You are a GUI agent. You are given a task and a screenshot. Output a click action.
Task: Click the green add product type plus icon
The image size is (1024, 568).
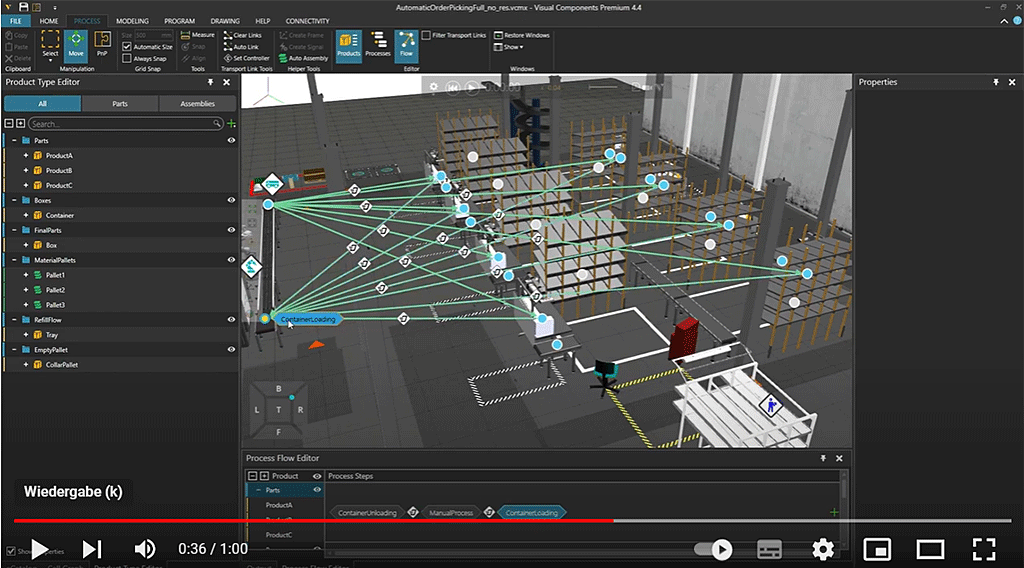click(x=232, y=124)
